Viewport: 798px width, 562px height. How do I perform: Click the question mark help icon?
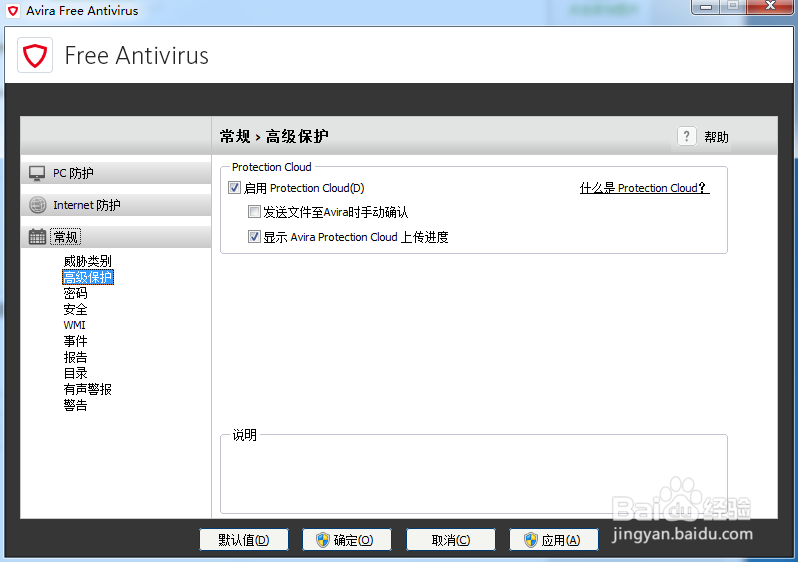[687, 136]
